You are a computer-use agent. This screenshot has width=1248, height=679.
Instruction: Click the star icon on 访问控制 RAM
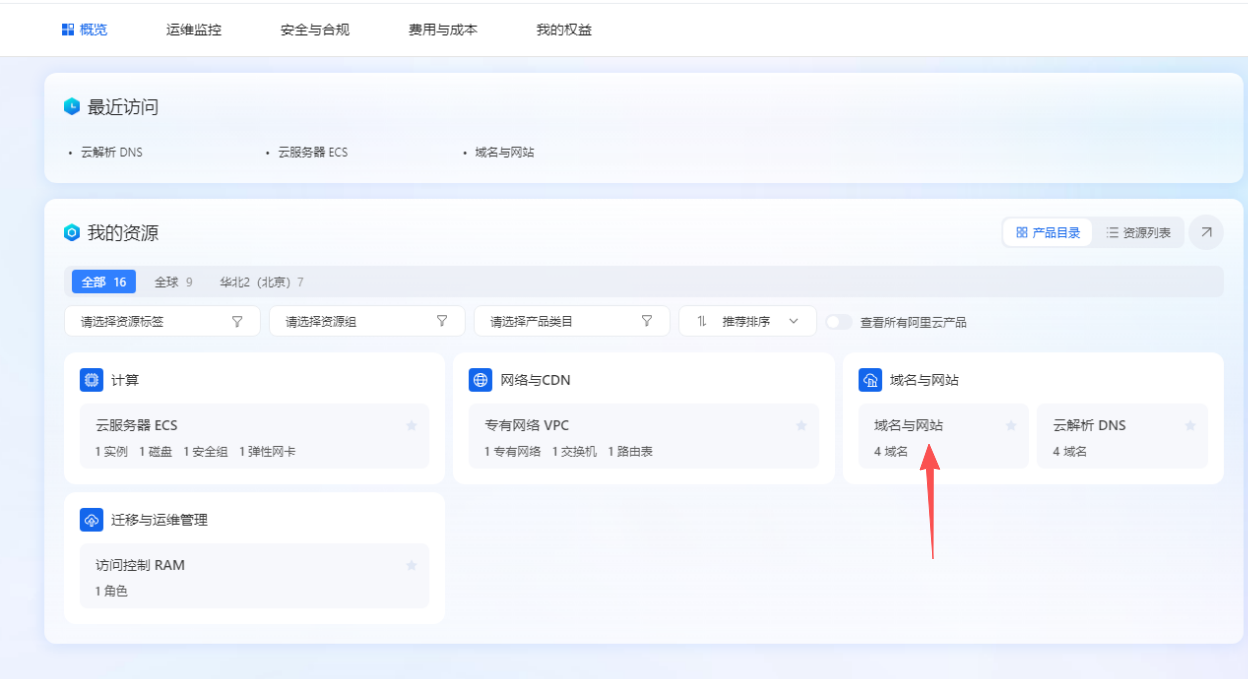click(411, 565)
